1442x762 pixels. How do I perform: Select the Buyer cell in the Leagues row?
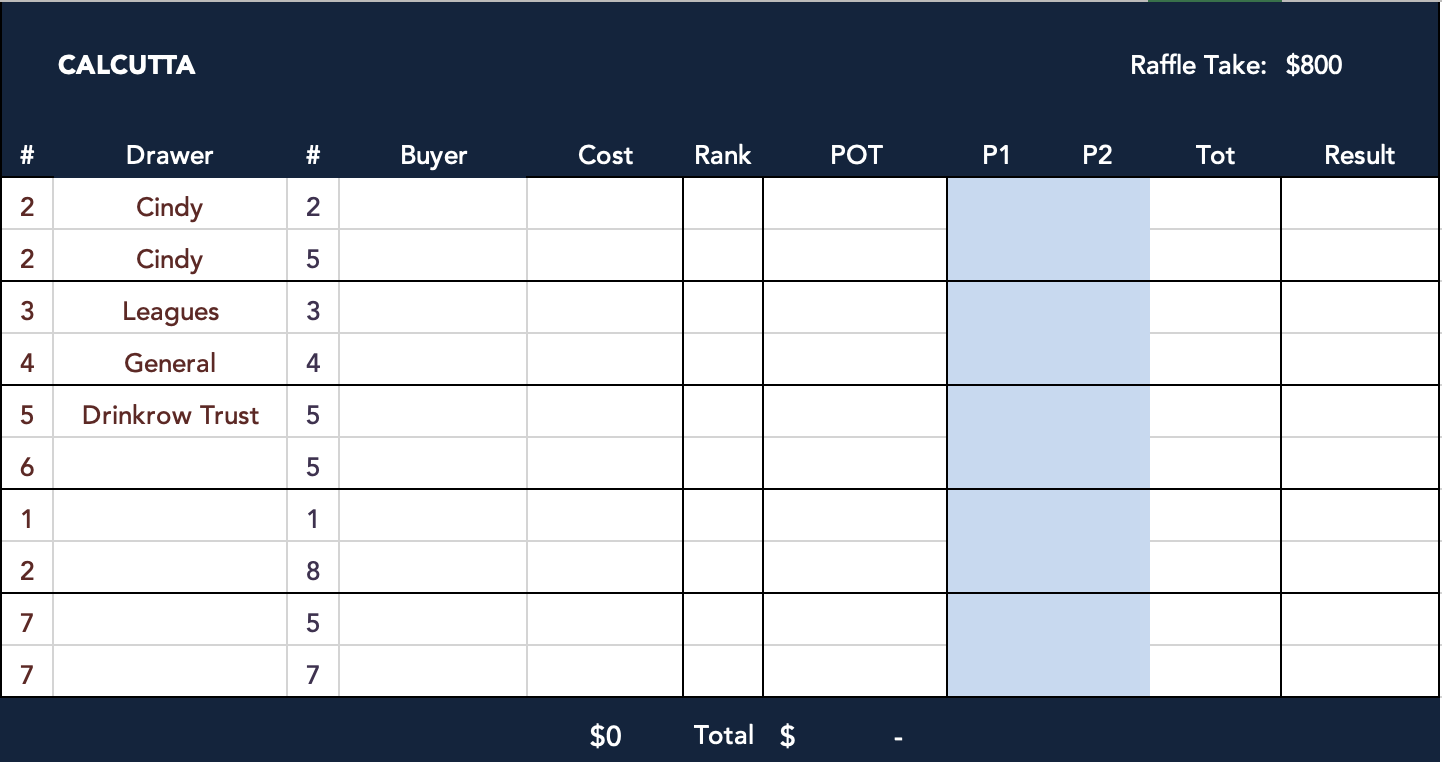[433, 311]
